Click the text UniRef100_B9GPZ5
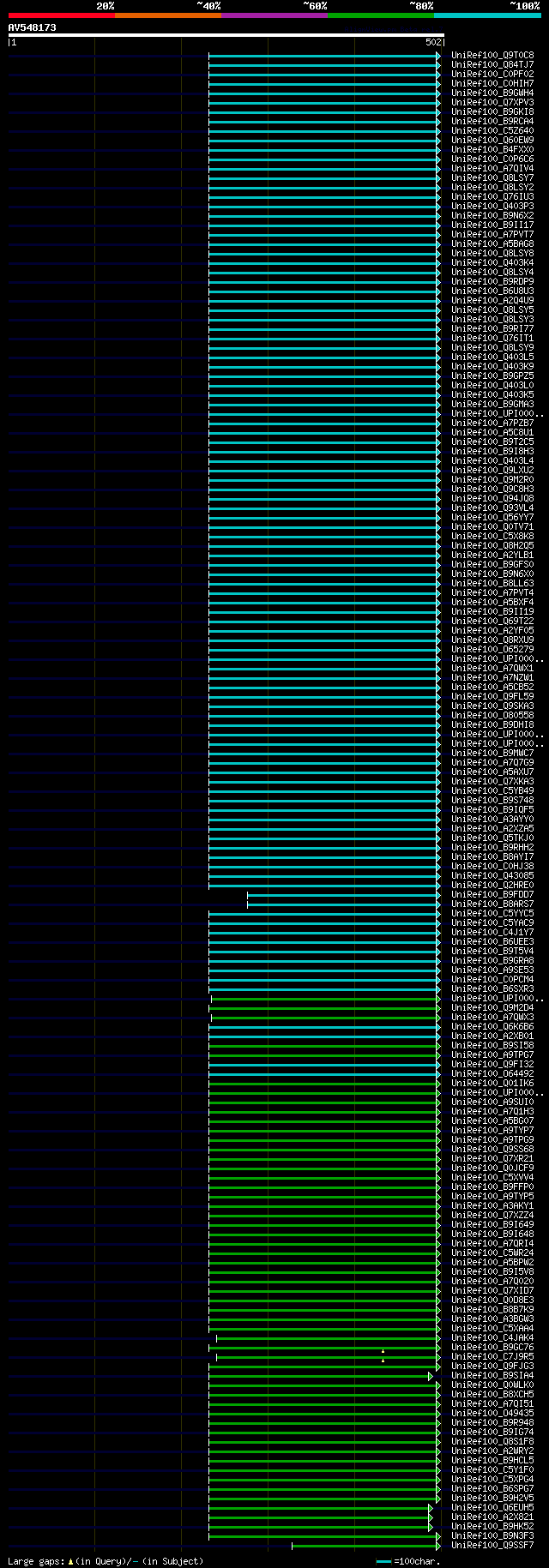The width and height of the screenshot is (549, 1568). 492,376
